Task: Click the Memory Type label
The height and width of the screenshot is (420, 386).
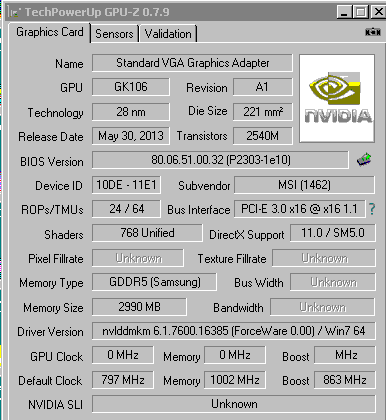Action: [51, 283]
